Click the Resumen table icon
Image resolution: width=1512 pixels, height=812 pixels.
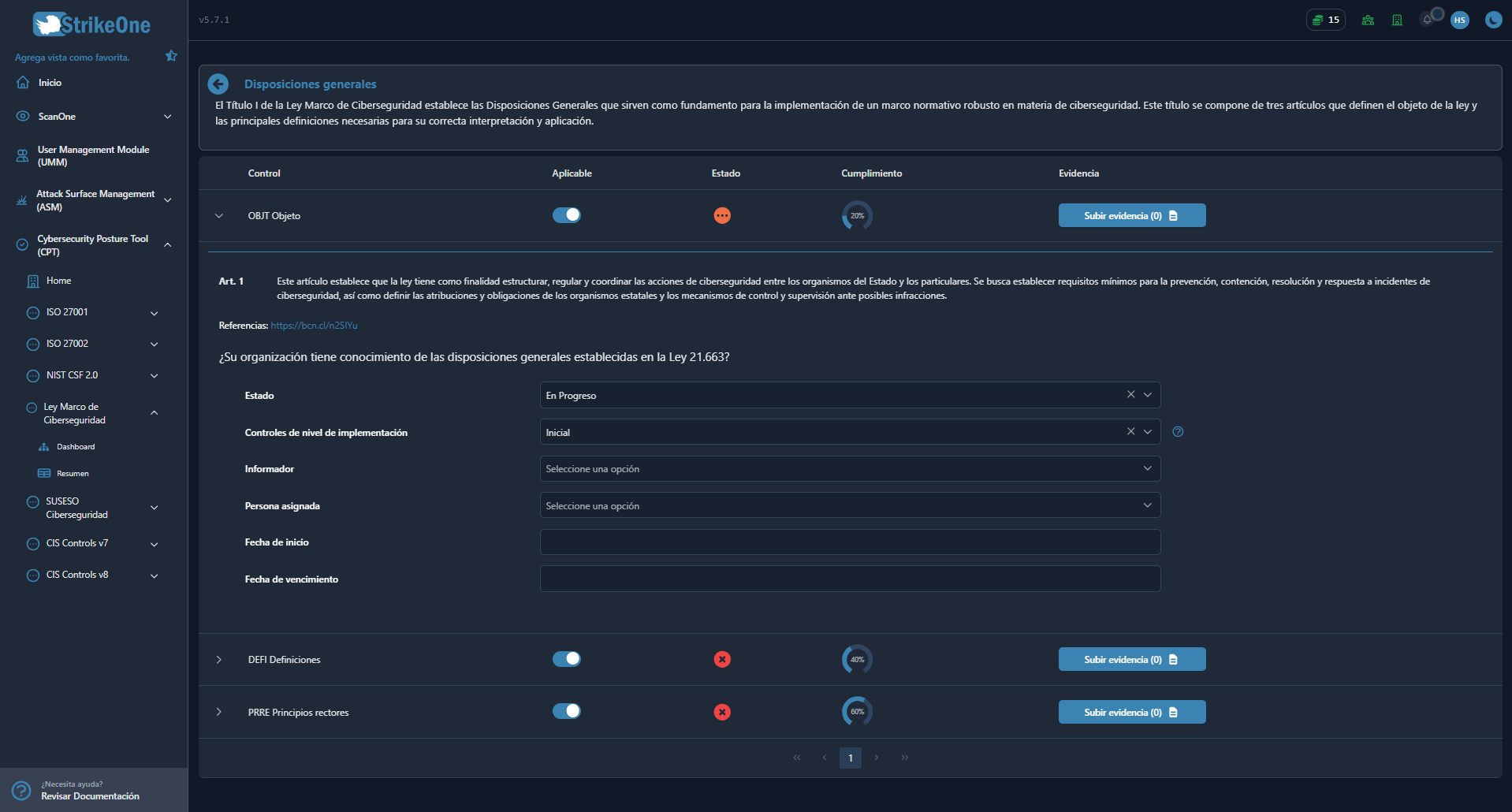point(44,473)
